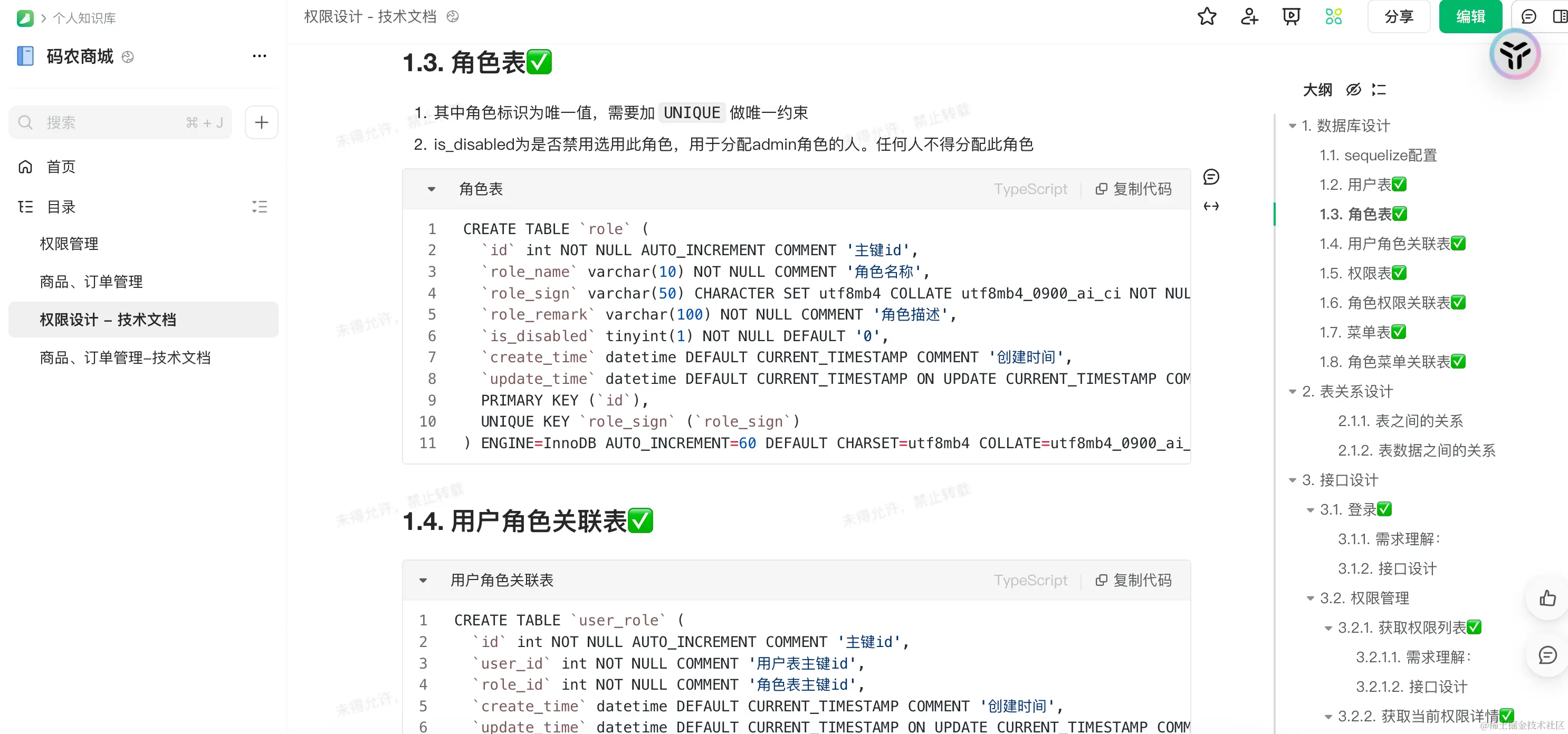Screen dimensions: 1568x734
Task: Open presentation mode icon
Action: [1290, 16]
